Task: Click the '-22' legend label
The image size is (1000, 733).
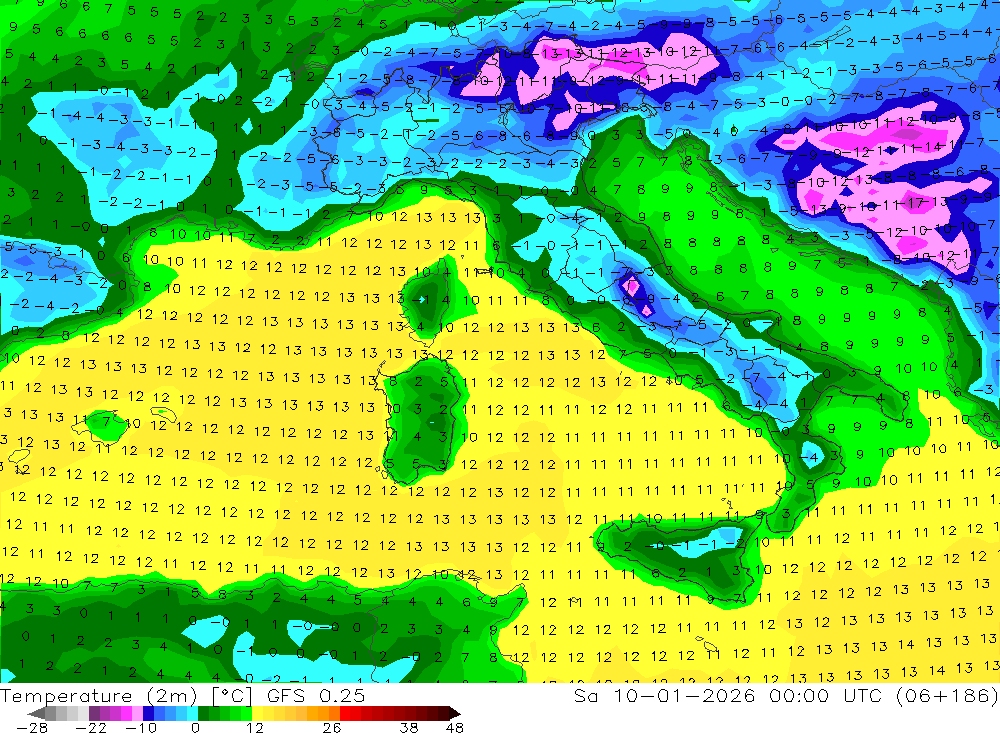Action: click(x=91, y=727)
